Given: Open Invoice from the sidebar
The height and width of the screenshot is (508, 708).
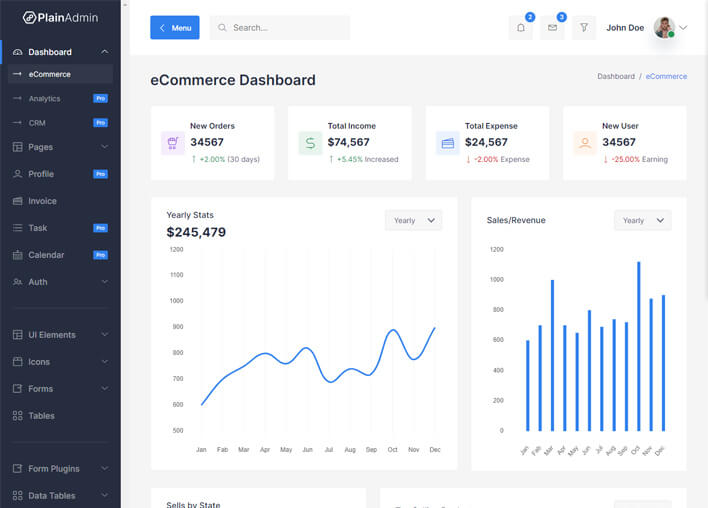Looking at the screenshot, I should click(x=42, y=201).
